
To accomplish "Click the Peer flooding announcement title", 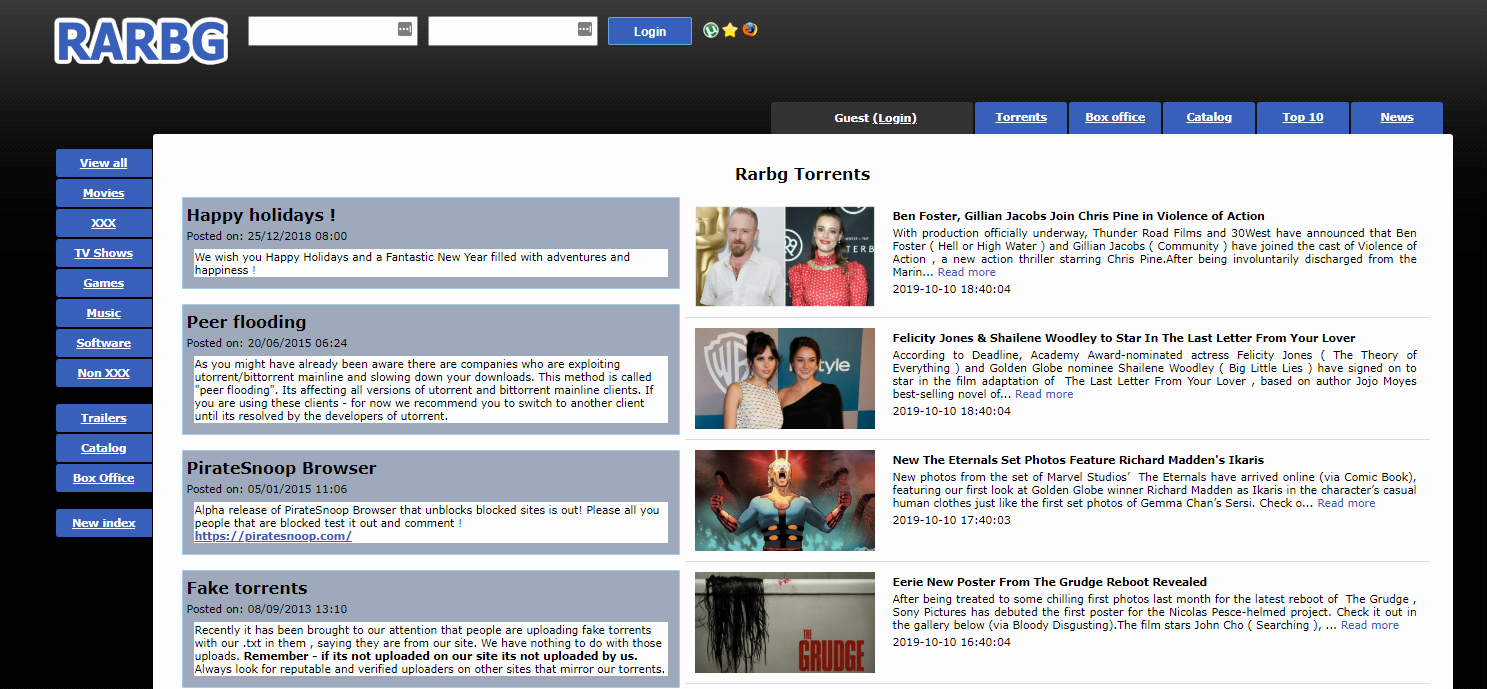I will coord(246,322).
